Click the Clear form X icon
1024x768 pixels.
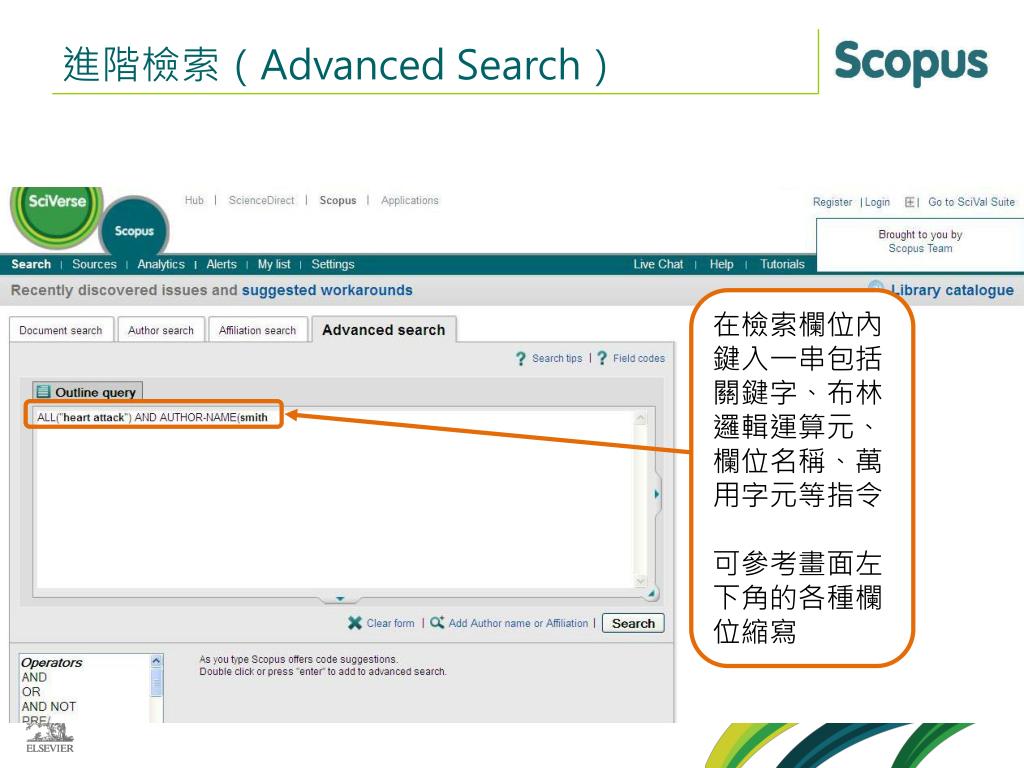pos(355,623)
